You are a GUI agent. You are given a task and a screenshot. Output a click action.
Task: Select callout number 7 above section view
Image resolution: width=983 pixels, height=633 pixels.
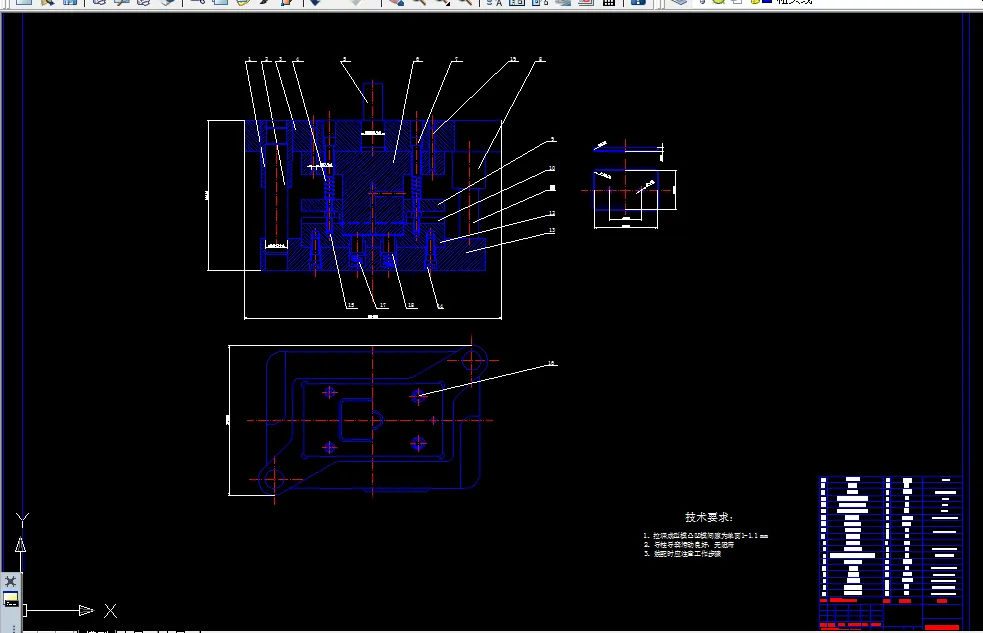pyautogui.click(x=456, y=59)
